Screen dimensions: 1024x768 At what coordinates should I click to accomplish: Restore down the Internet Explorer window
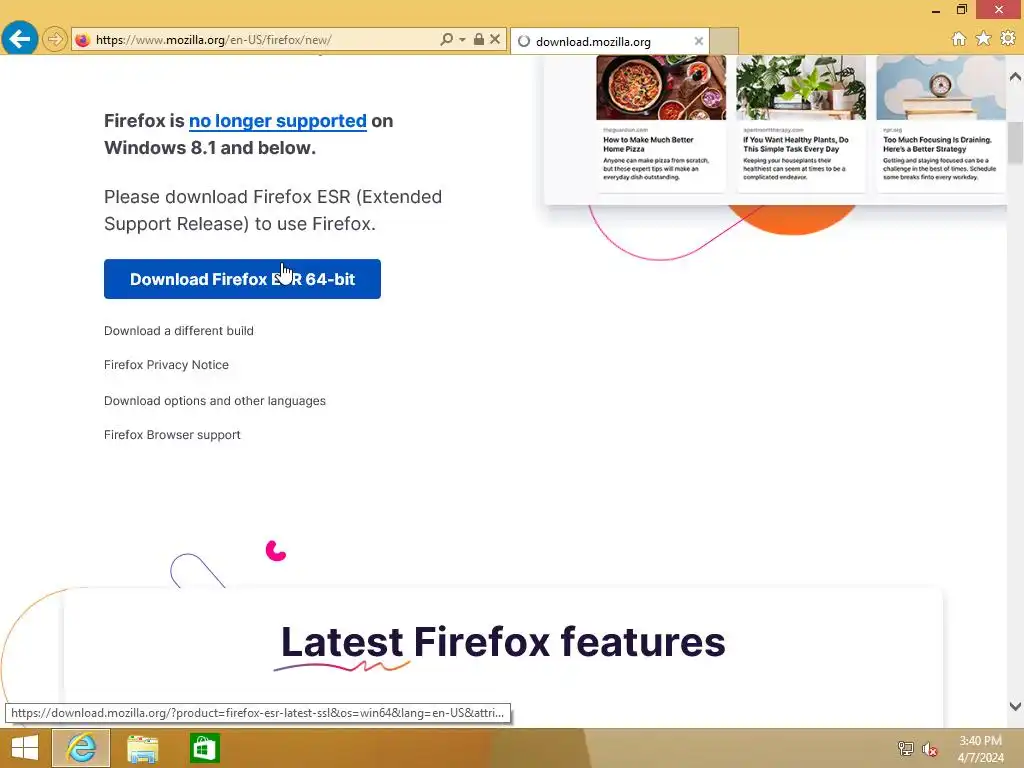point(962,10)
